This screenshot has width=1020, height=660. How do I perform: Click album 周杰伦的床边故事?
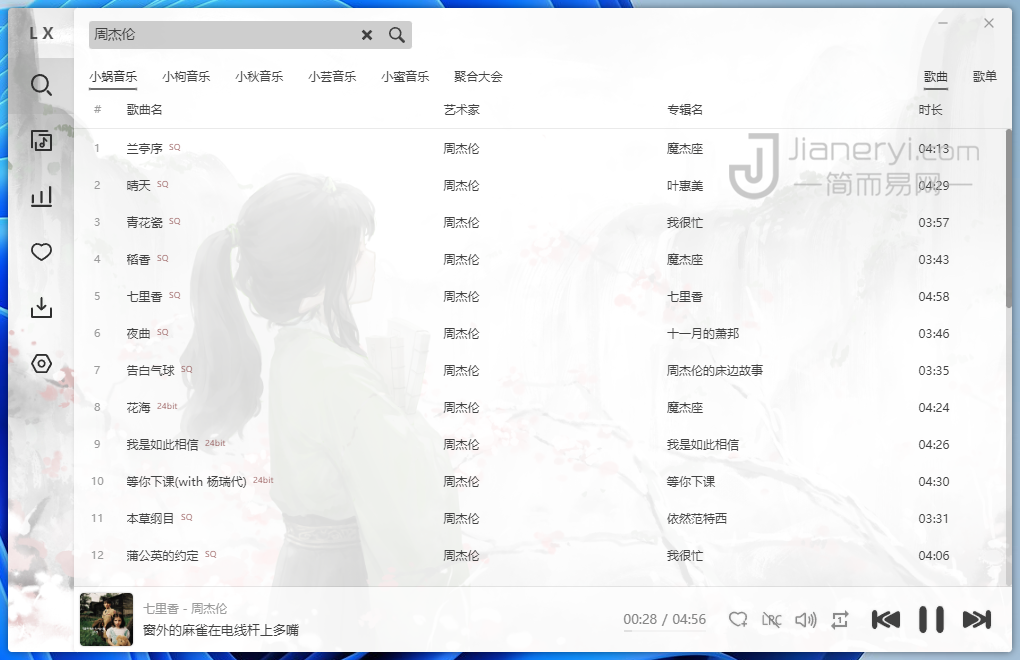tap(715, 371)
